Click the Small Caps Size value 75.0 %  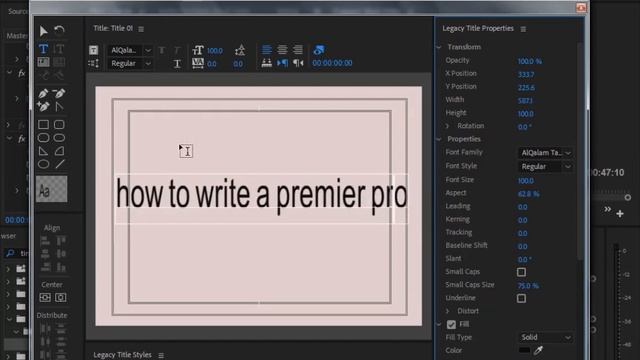tap(528, 286)
